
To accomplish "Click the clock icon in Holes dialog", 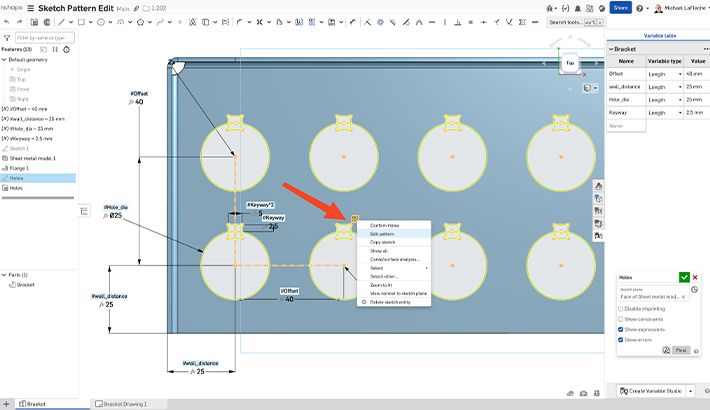I will [x=695, y=289].
